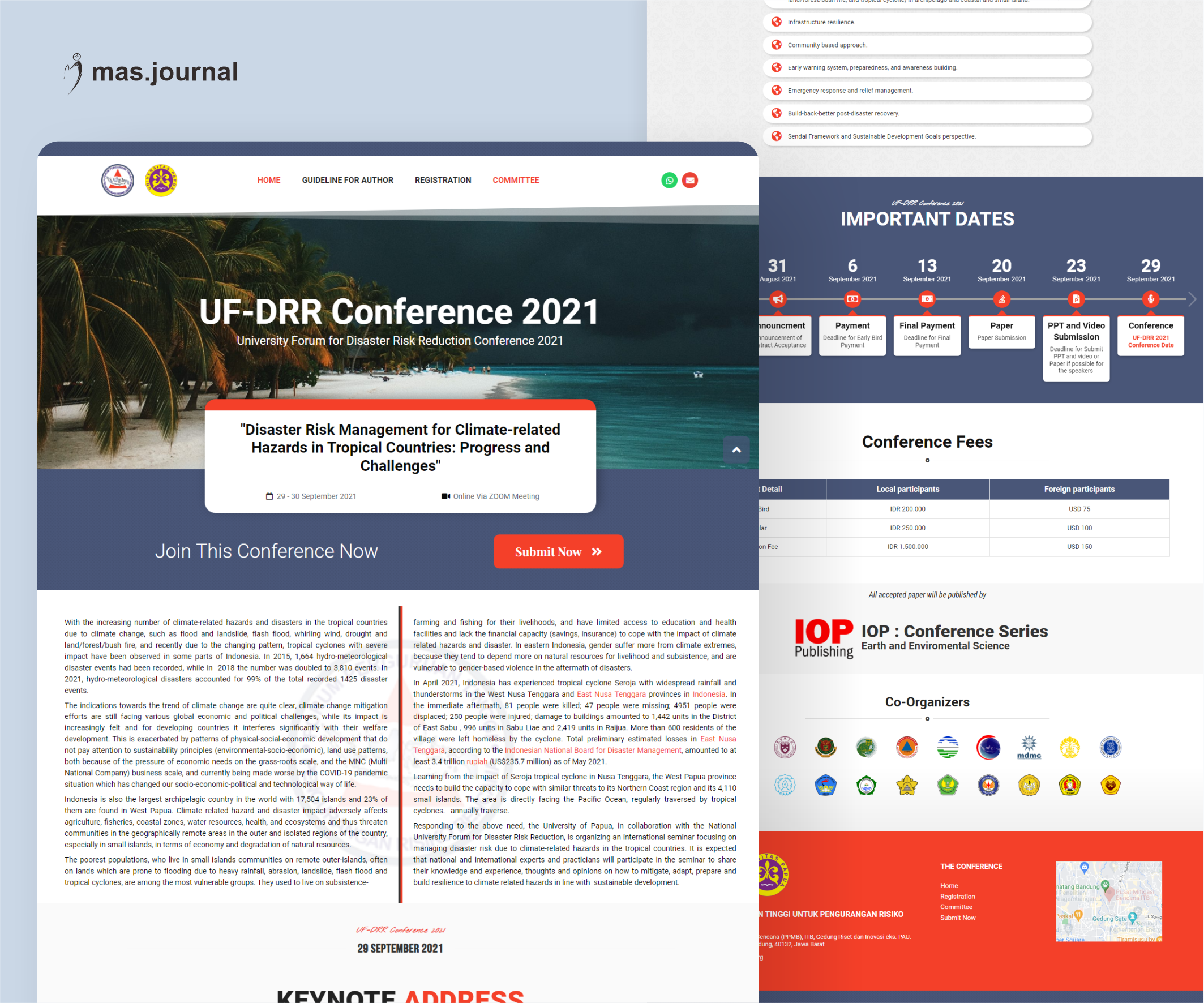Open GUIDELINE FOR AUTHOR menu
The height and width of the screenshot is (1003, 1204).
pyautogui.click(x=348, y=180)
